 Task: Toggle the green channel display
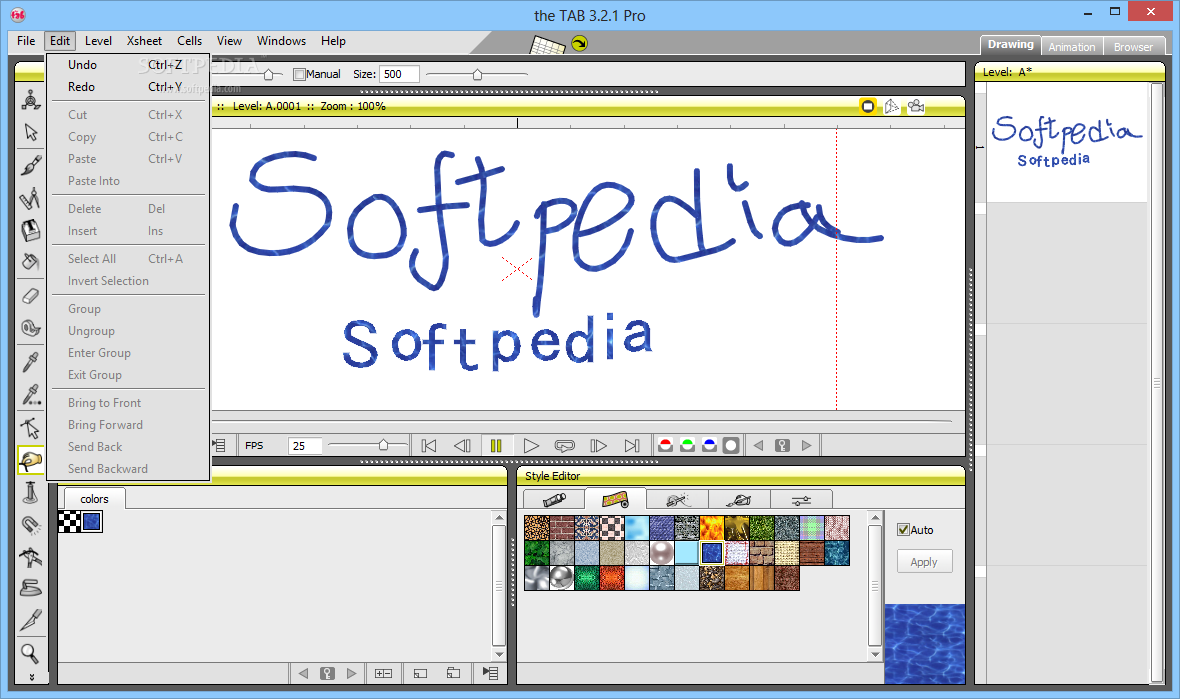(687, 445)
